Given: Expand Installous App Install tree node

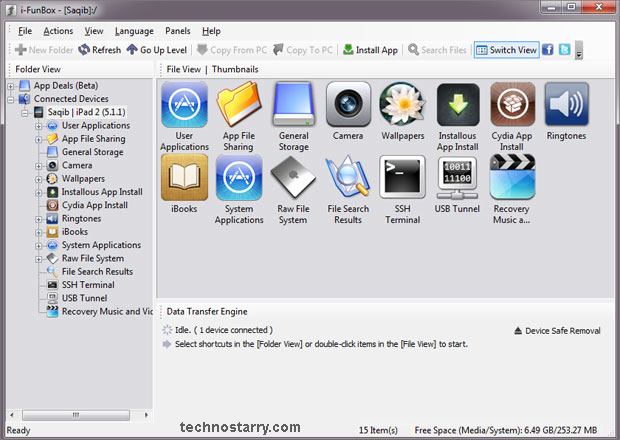Looking at the screenshot, I should click(39, 193).
